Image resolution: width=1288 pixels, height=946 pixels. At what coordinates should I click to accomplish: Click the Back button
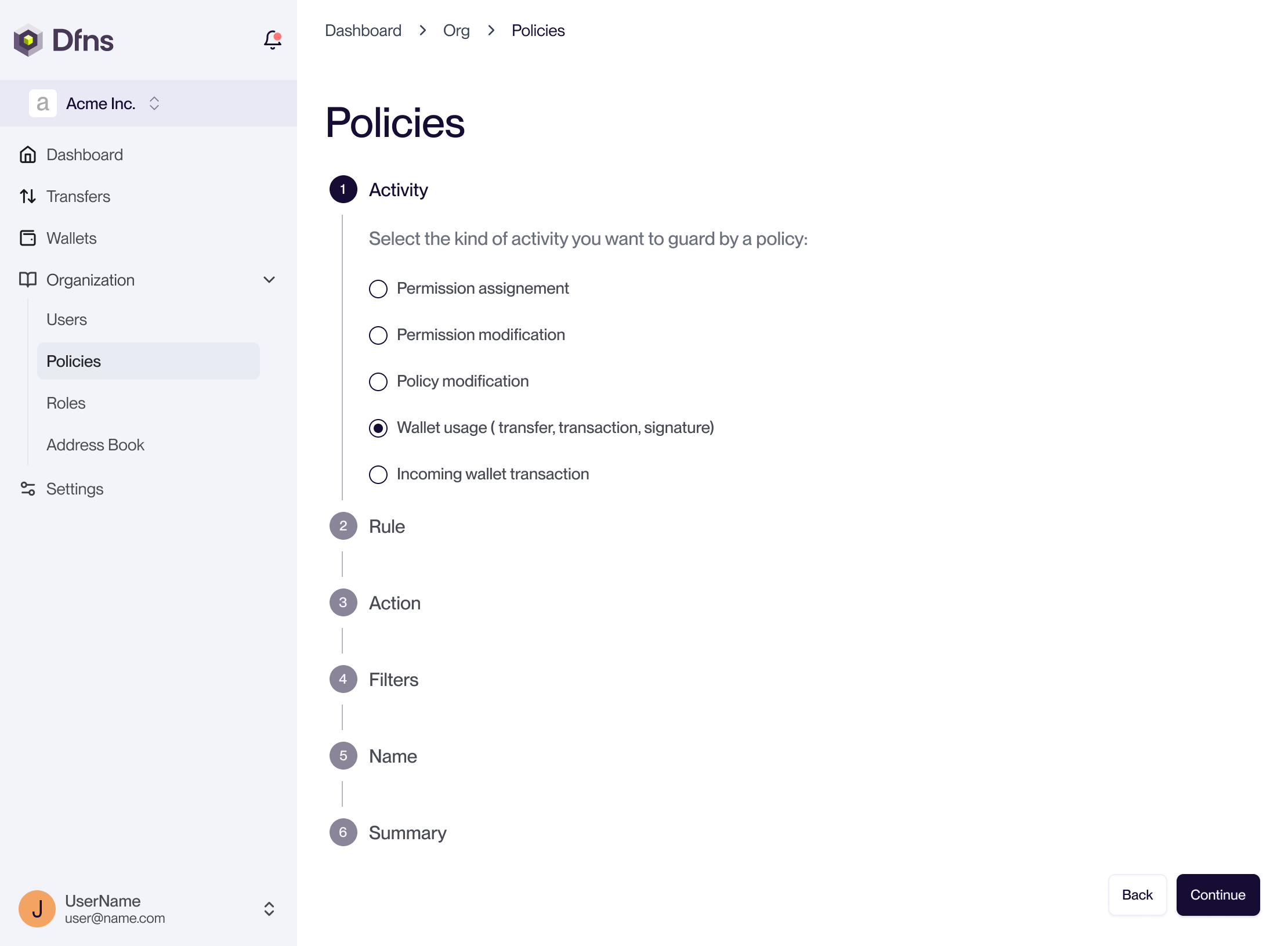1137,894
